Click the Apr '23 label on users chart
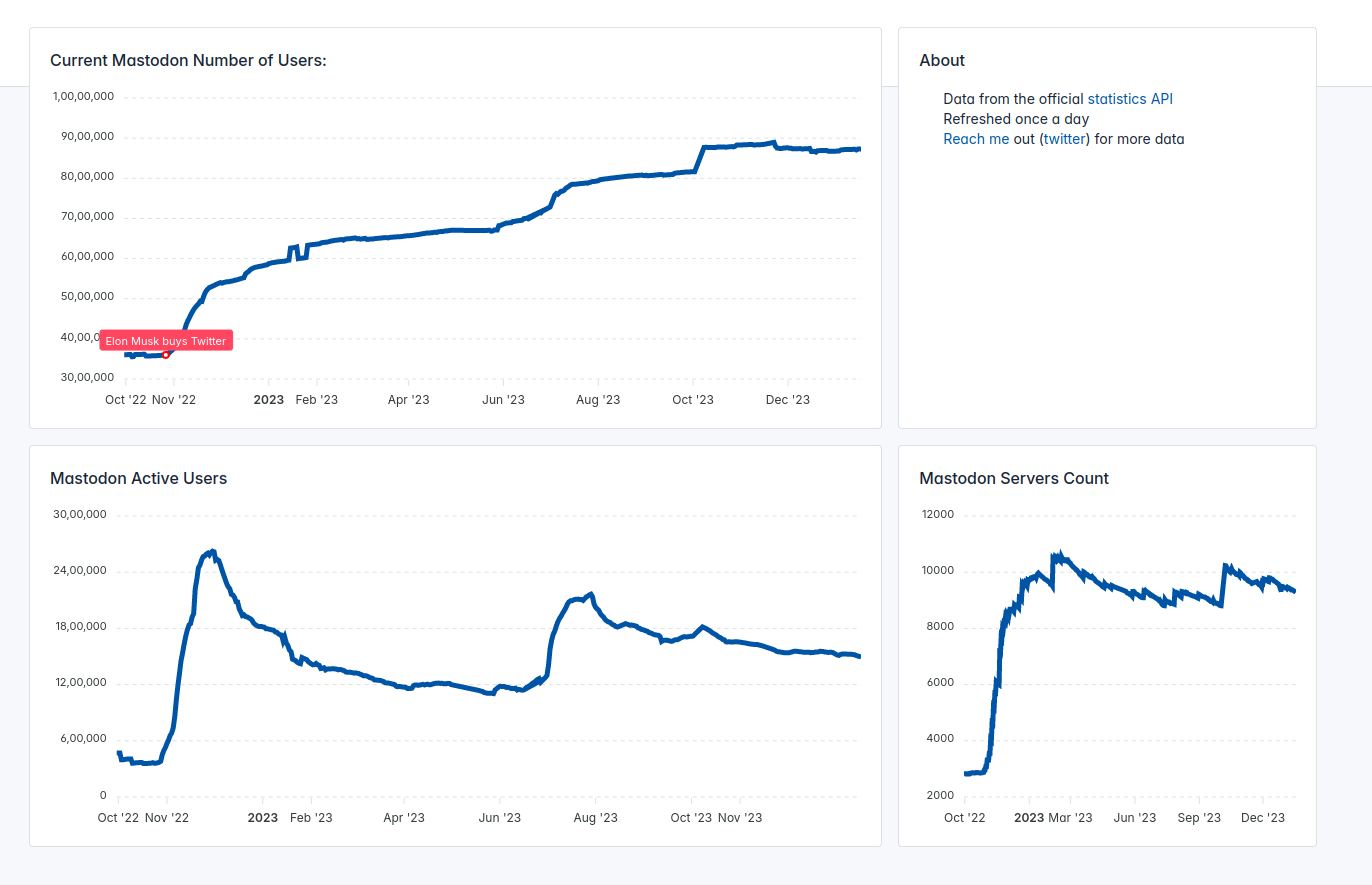The height and width of the screenshot is (885, 1372). 408,400
